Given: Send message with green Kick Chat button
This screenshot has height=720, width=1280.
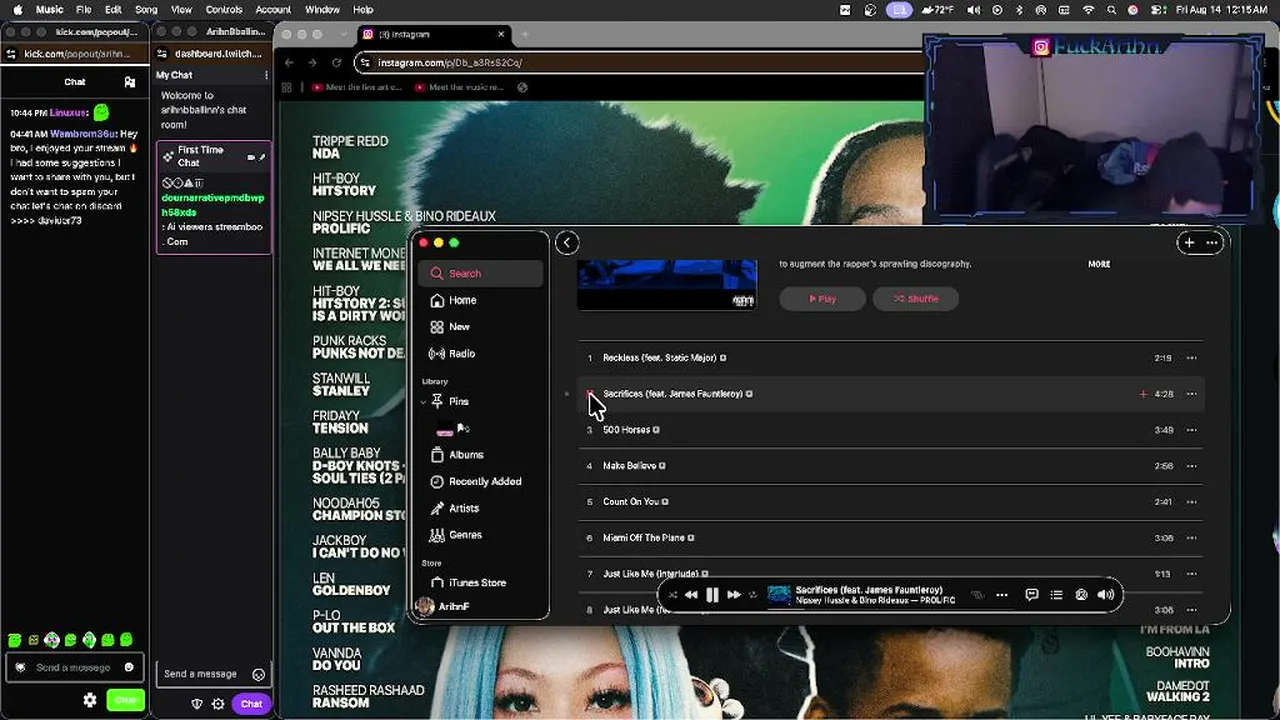Looking at the screenshot, I should coord(126,701).
